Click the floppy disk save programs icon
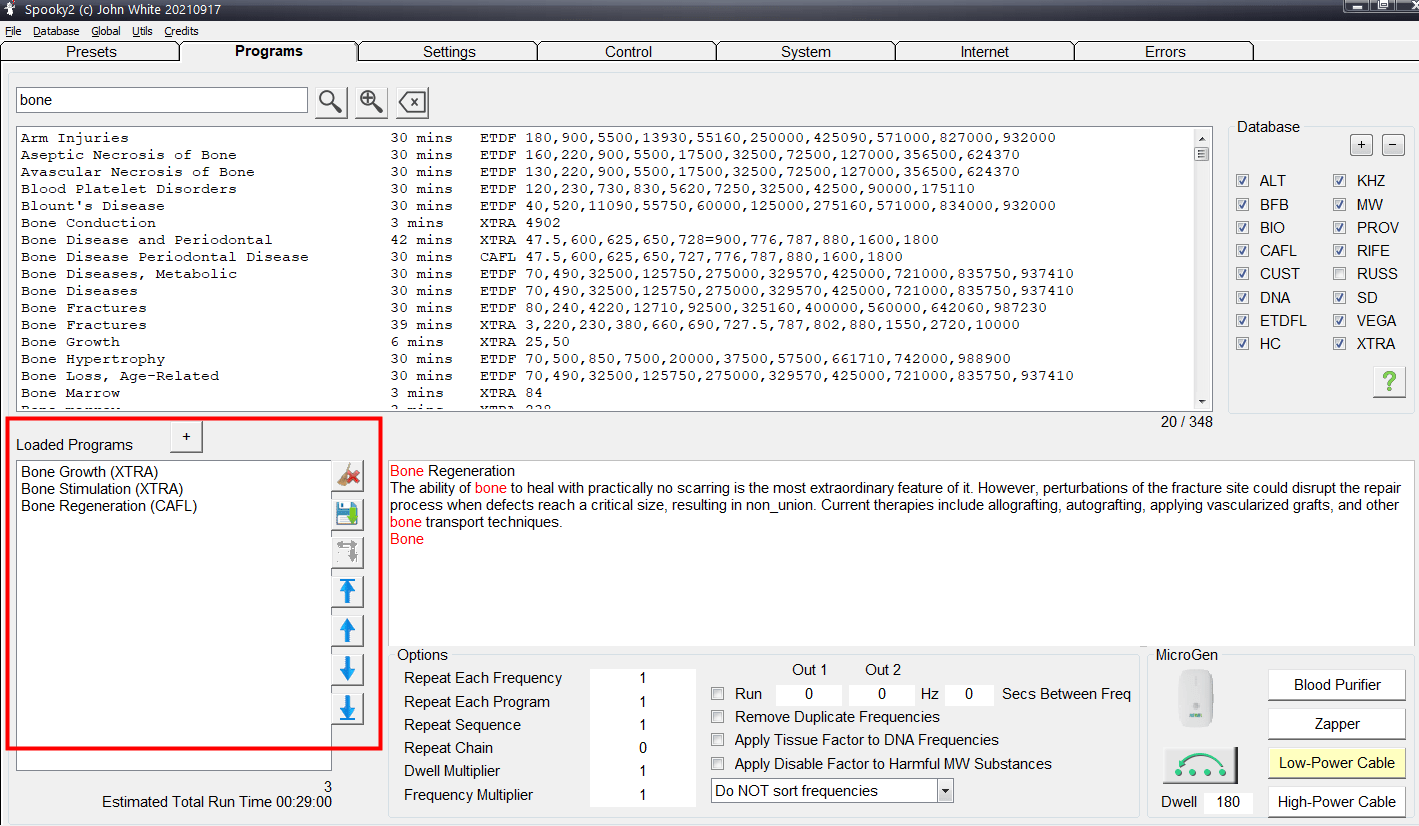Image resolution: width=1419 pixels, height=826 pixels. 348,514
